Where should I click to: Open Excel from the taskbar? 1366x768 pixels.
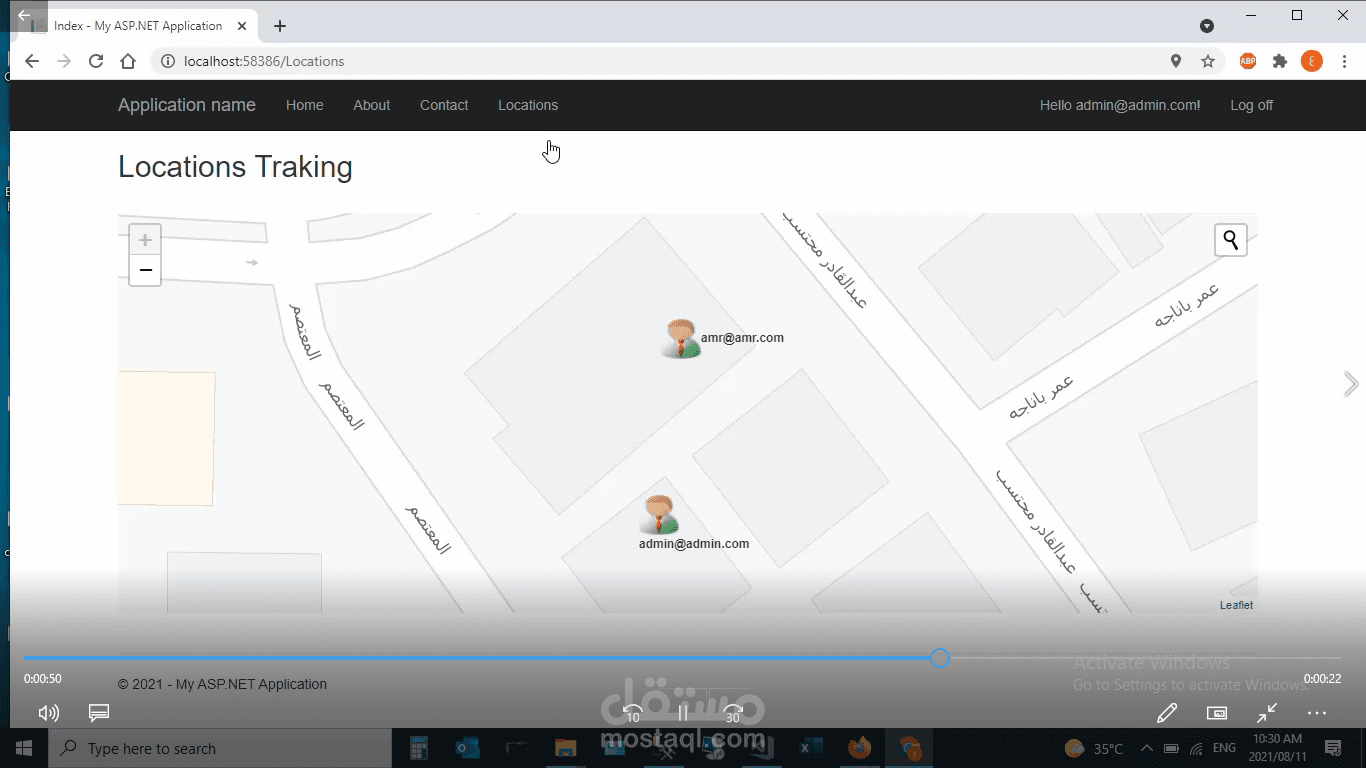810,748
